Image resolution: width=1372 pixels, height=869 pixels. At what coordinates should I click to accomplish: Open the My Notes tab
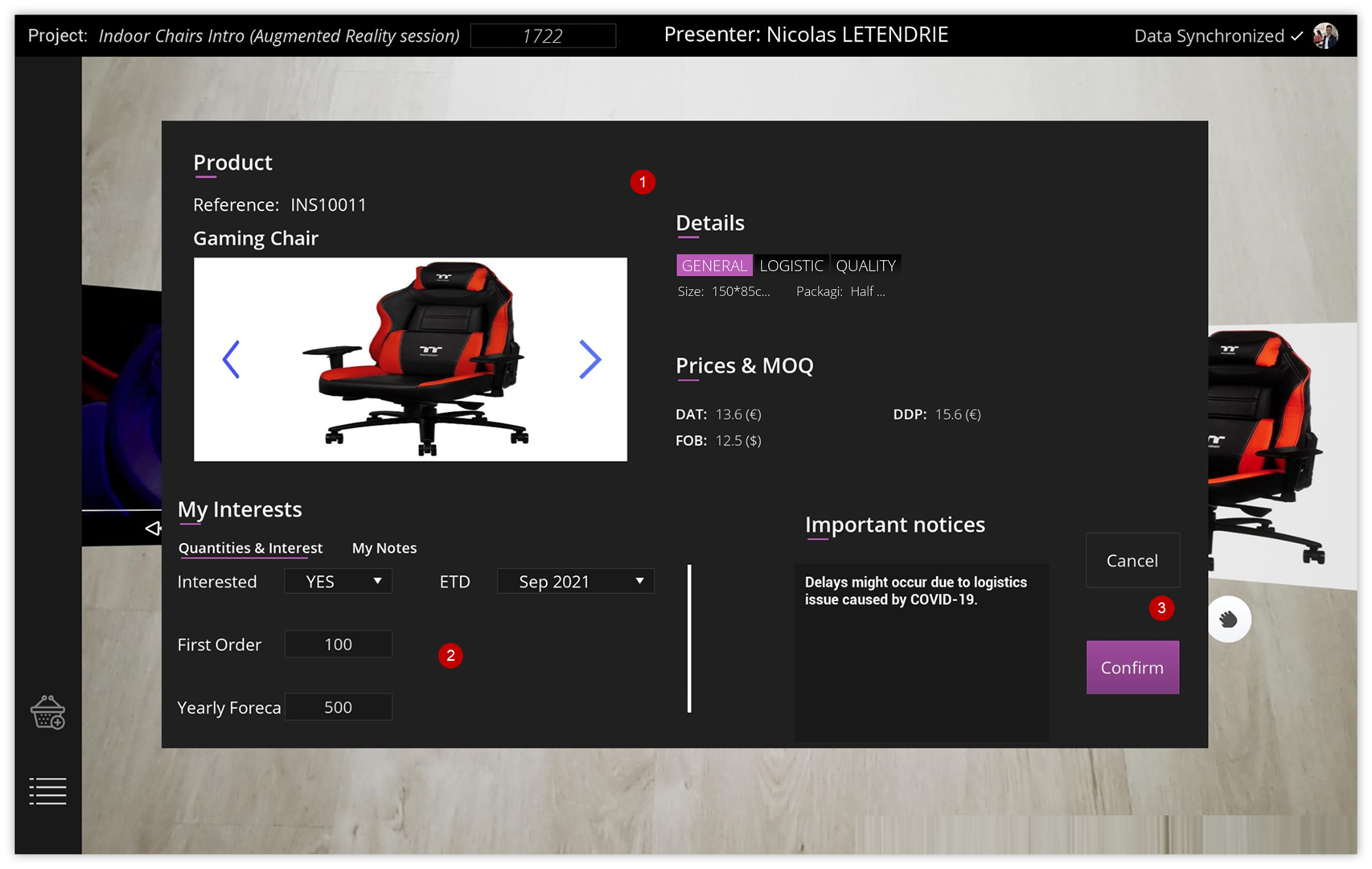click(x=384, y=548)
